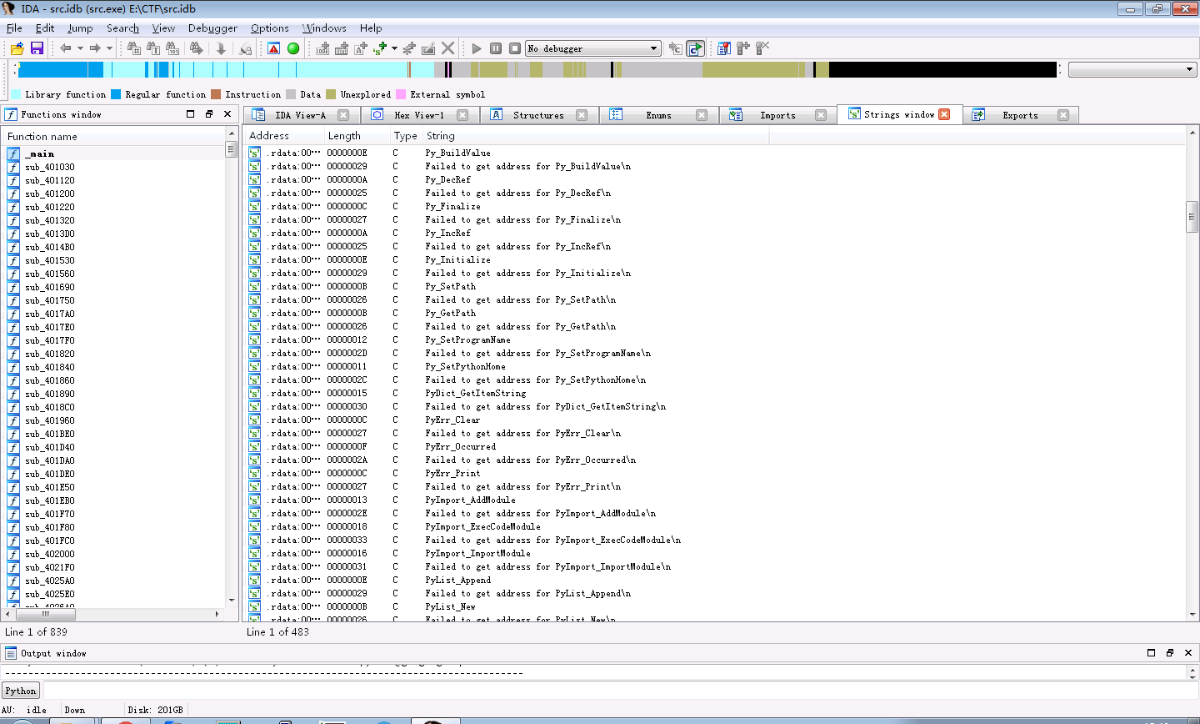Click the Regular function color swatch
Screen dimensions: 1200x724
click(115, 95)
